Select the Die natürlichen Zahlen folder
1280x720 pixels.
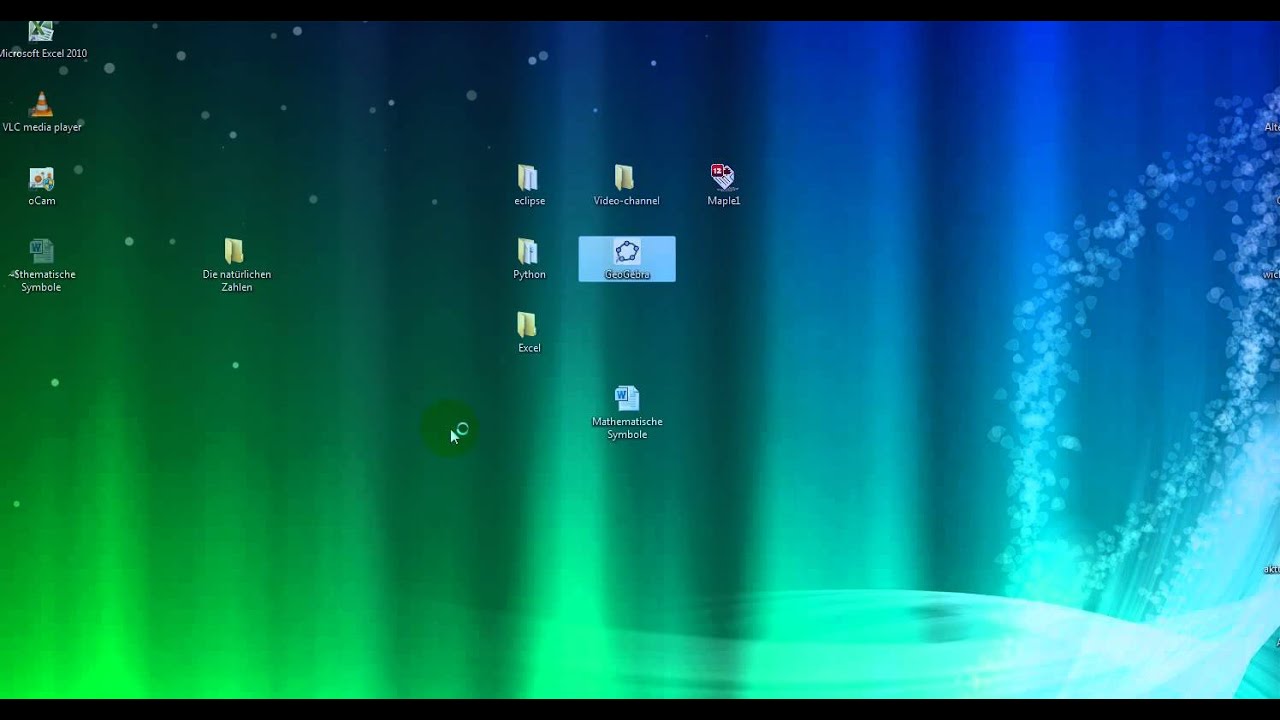(x=236, y=265)
